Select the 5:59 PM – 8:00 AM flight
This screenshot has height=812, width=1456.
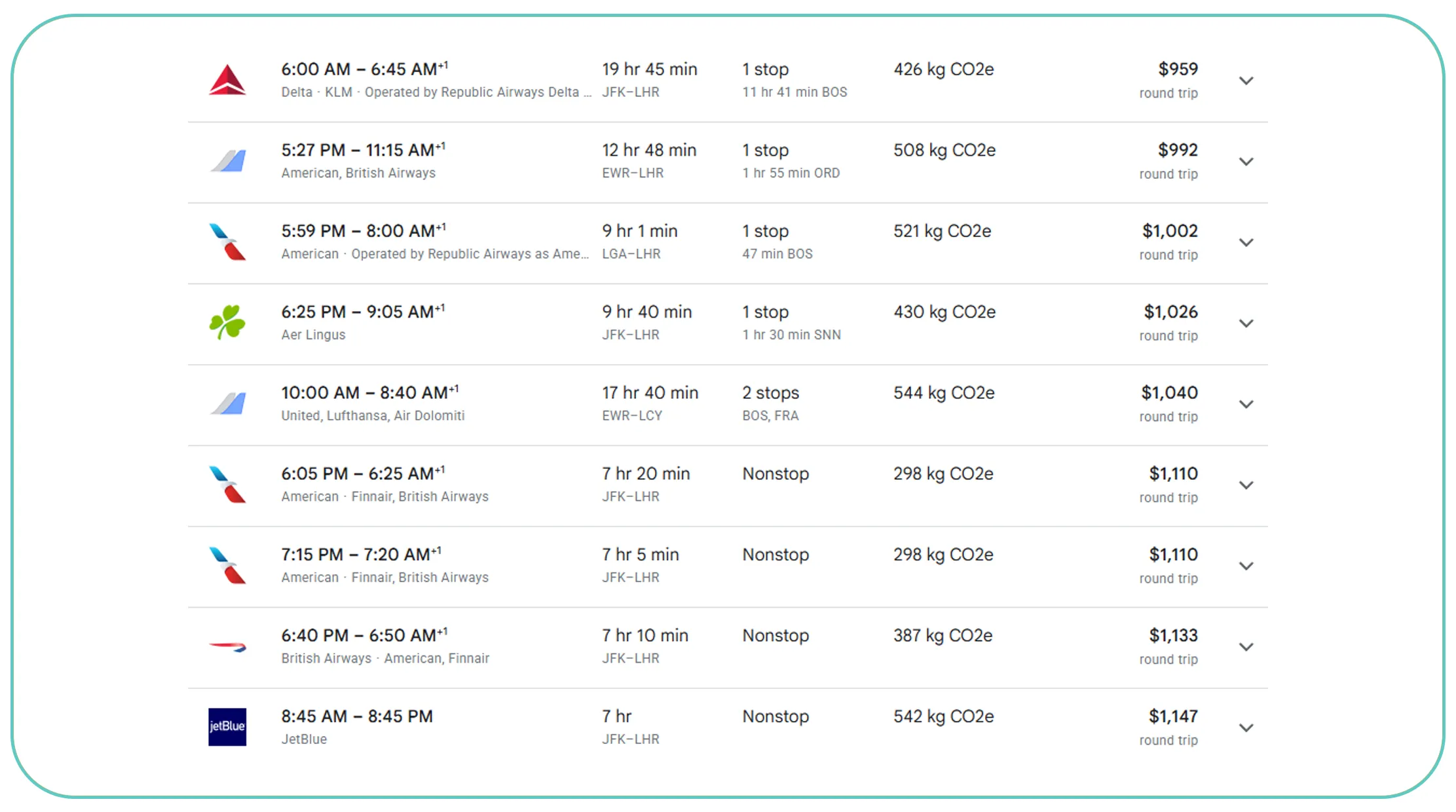pos(728,243)
